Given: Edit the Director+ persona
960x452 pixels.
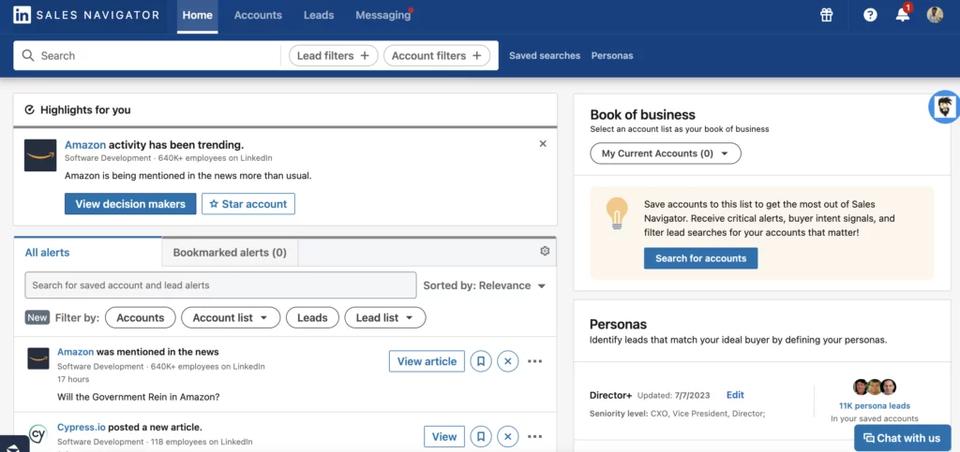Looking at the screenshot, I should [x=735, y=395].
